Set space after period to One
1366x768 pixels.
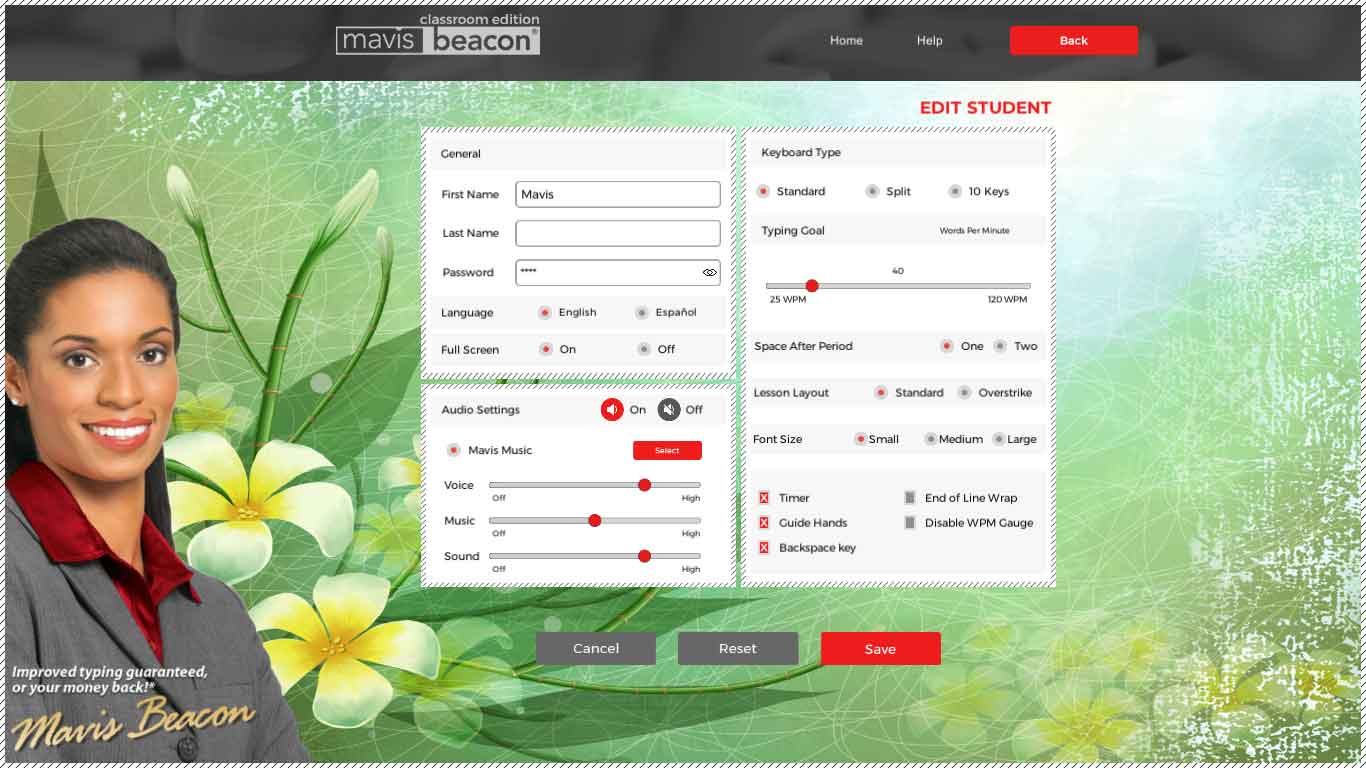click(x=947, y=346)
